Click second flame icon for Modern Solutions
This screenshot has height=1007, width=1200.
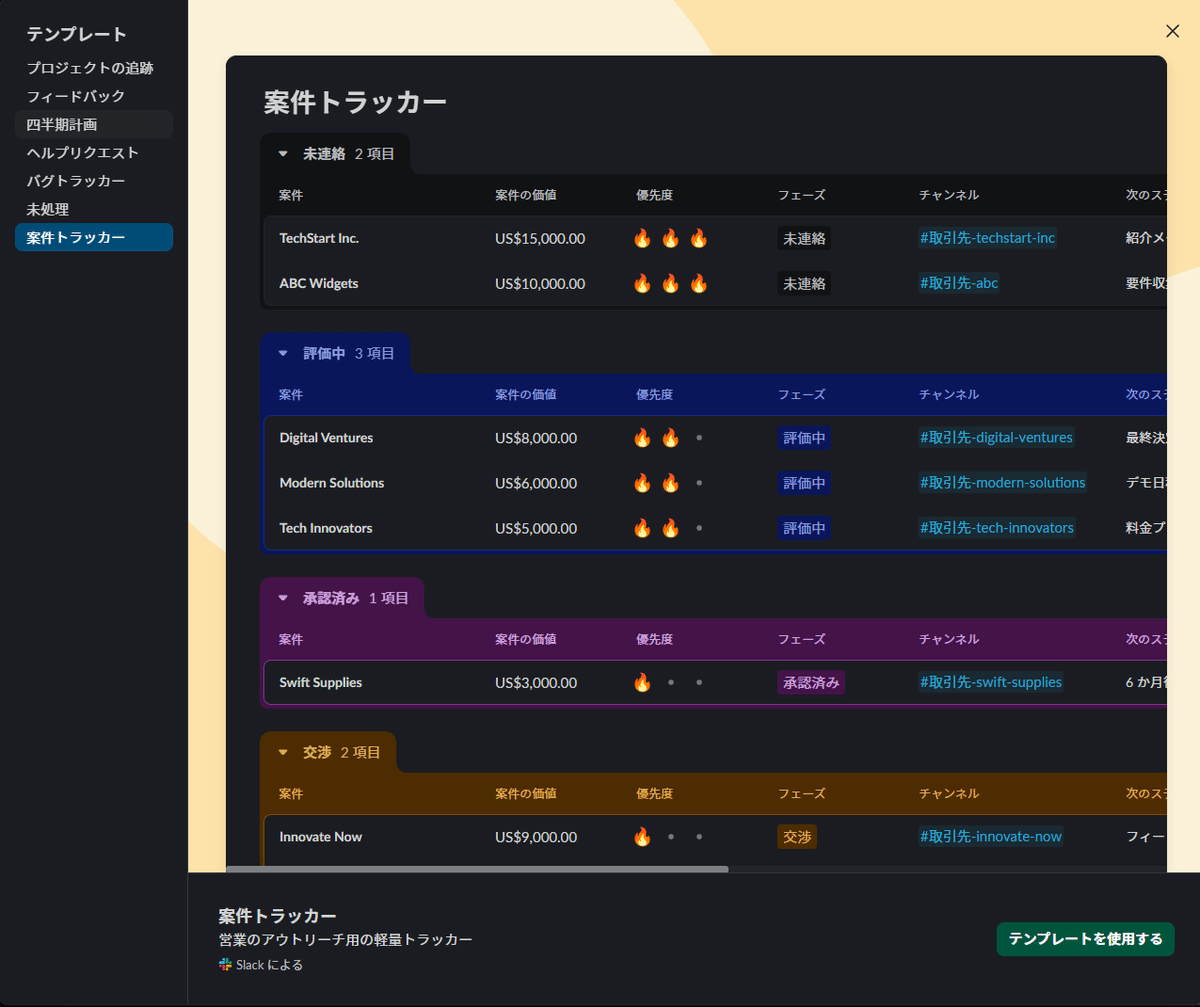pos(670,482)
